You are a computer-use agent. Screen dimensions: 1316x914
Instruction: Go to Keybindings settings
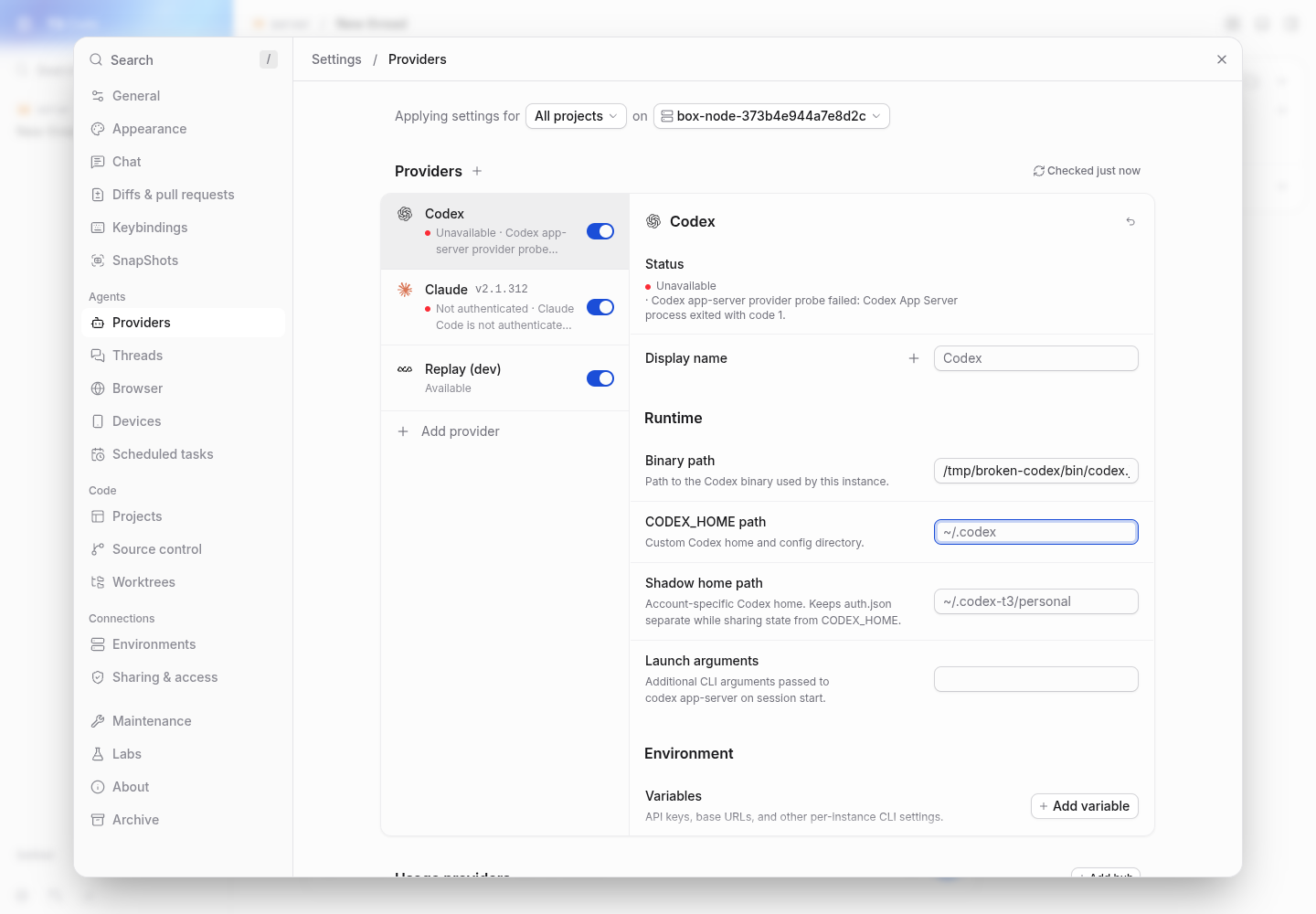tap(183, 228)
